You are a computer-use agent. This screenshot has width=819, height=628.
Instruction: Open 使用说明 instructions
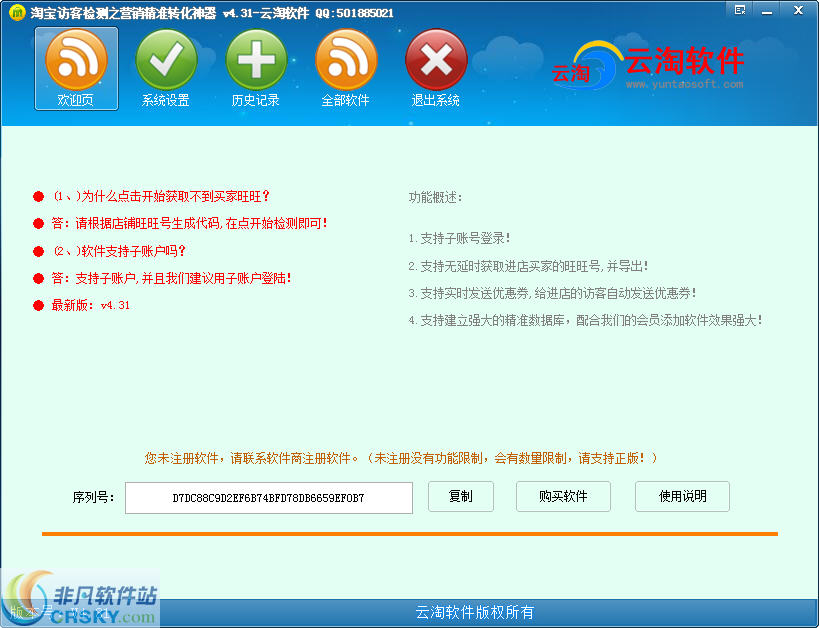point(682,496)
